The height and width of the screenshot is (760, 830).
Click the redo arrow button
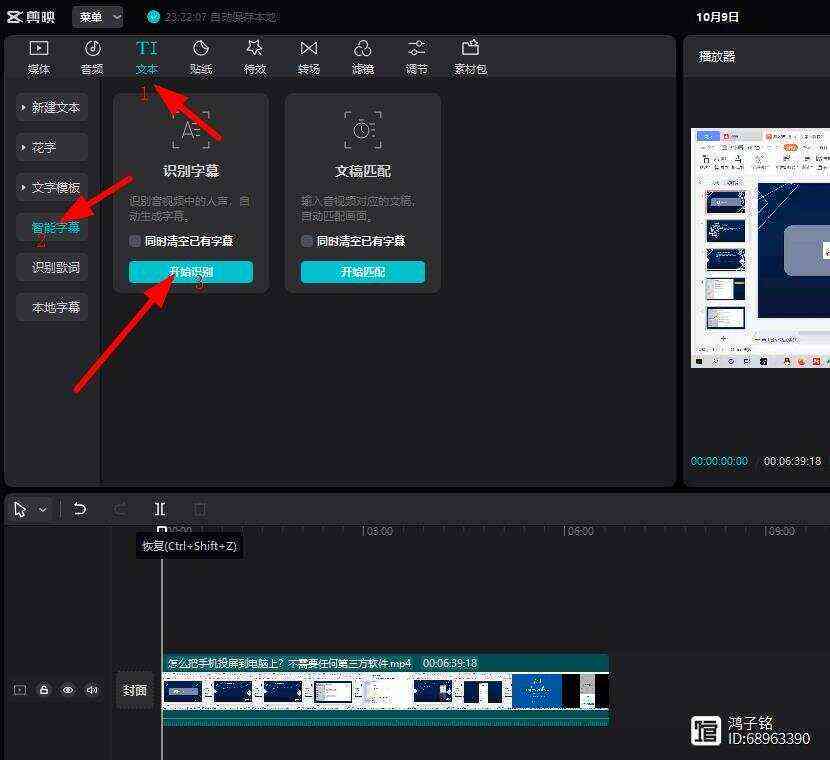tap(121, 509)
